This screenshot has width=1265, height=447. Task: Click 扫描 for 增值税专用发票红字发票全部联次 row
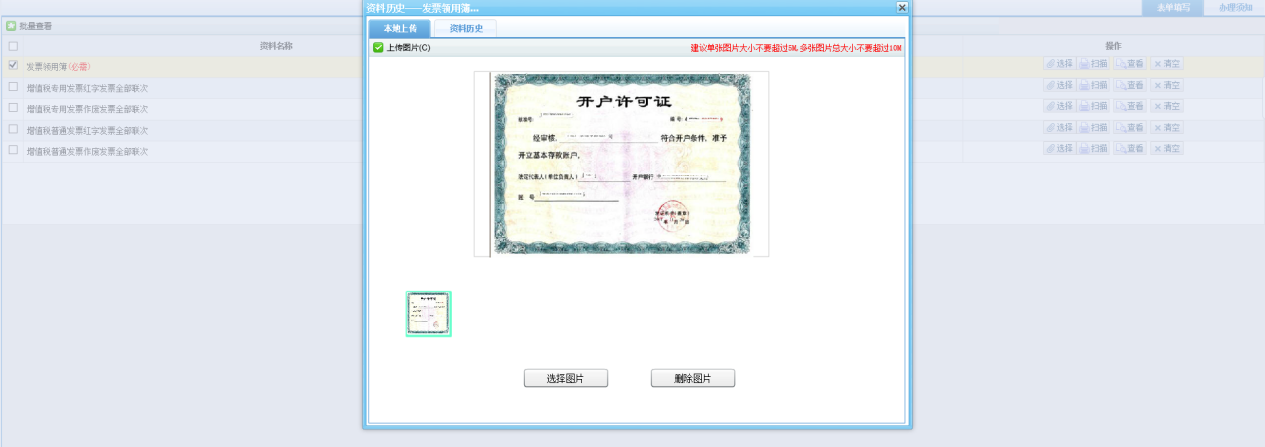1094,86
